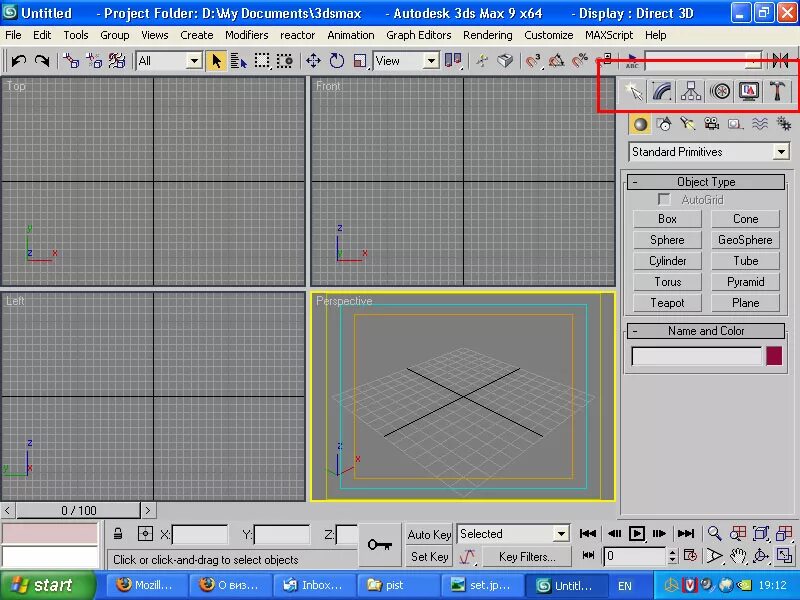Activate Select and Rotate tool
This screenshot has width=800, height=600.
pyautogui.click(x=337, y=61)
